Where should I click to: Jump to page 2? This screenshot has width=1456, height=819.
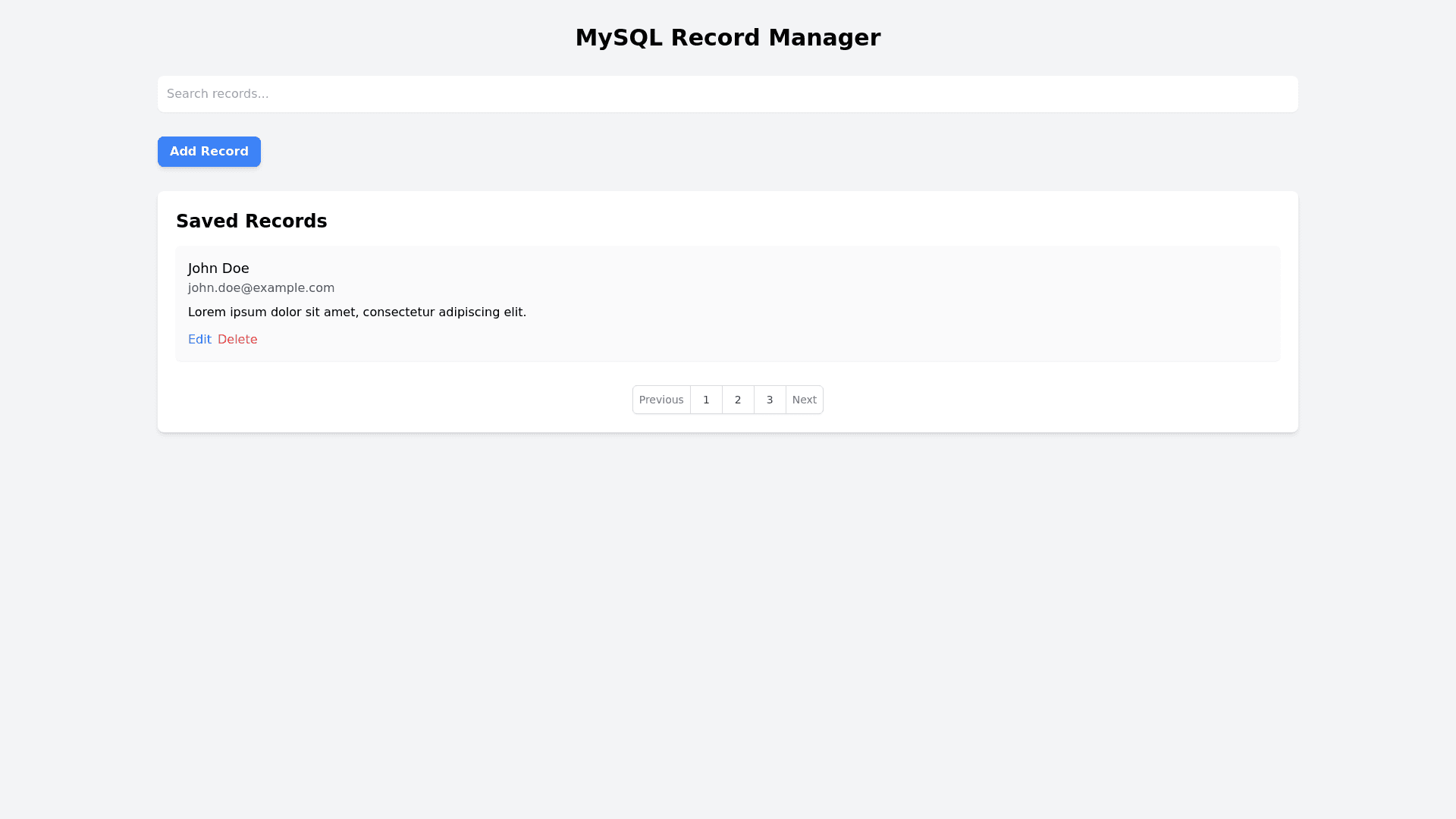(x=738, y=400)
